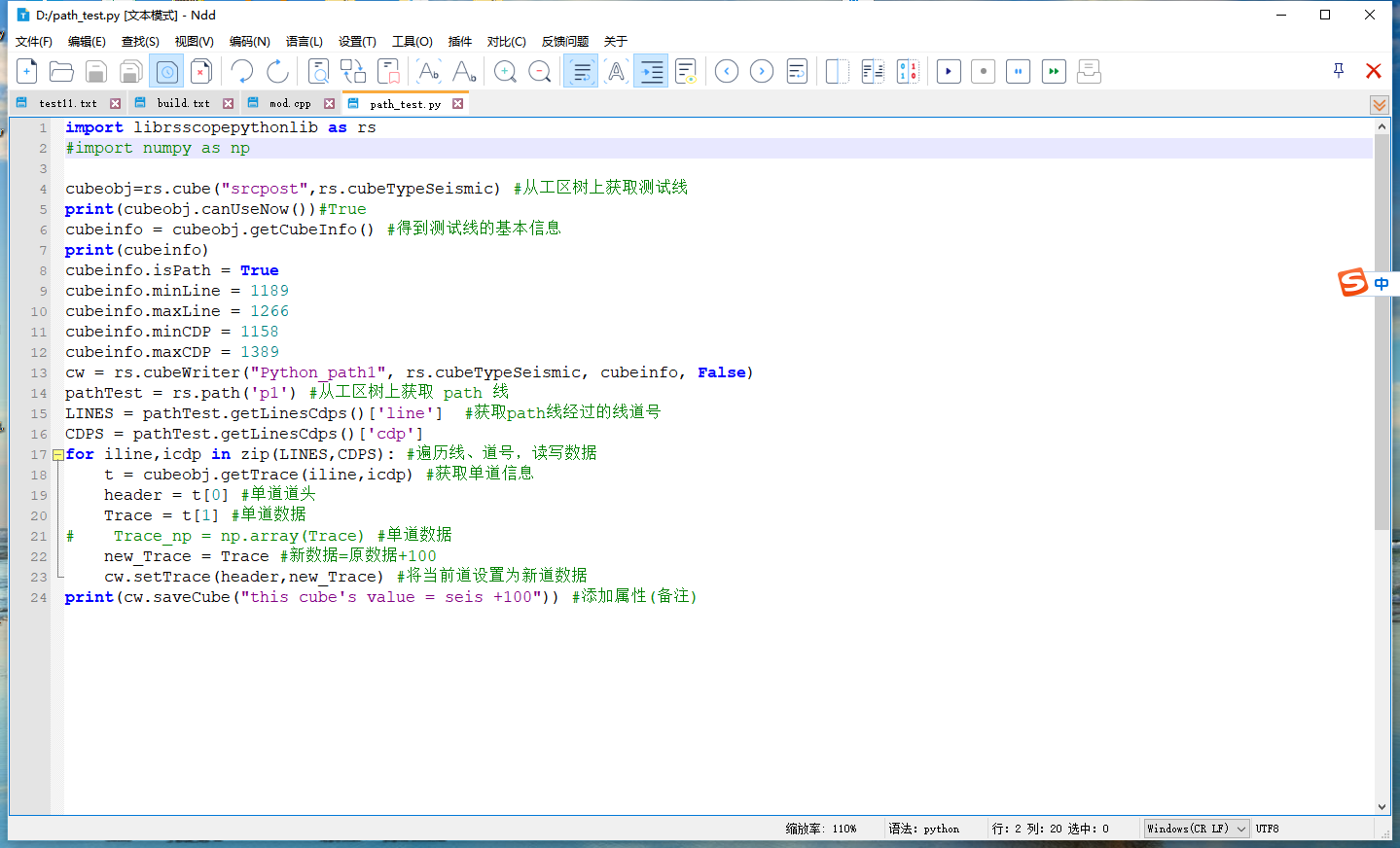Click the plain Ab letter case icon
The image size is (1400, 848).
pyautogui.click(x=464, y=71)
